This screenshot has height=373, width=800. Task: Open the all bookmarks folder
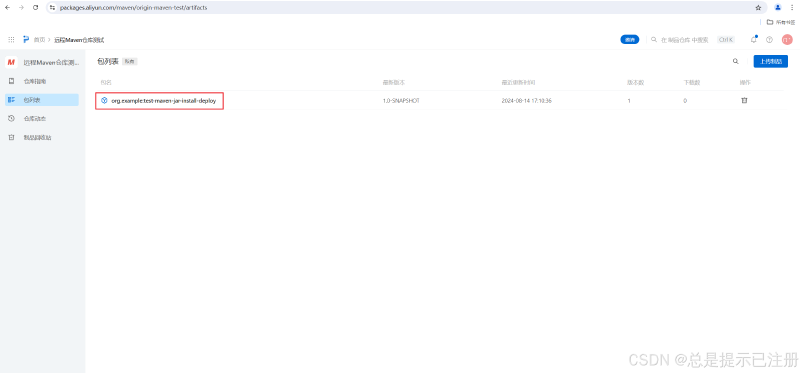click(x=781, y=22)
